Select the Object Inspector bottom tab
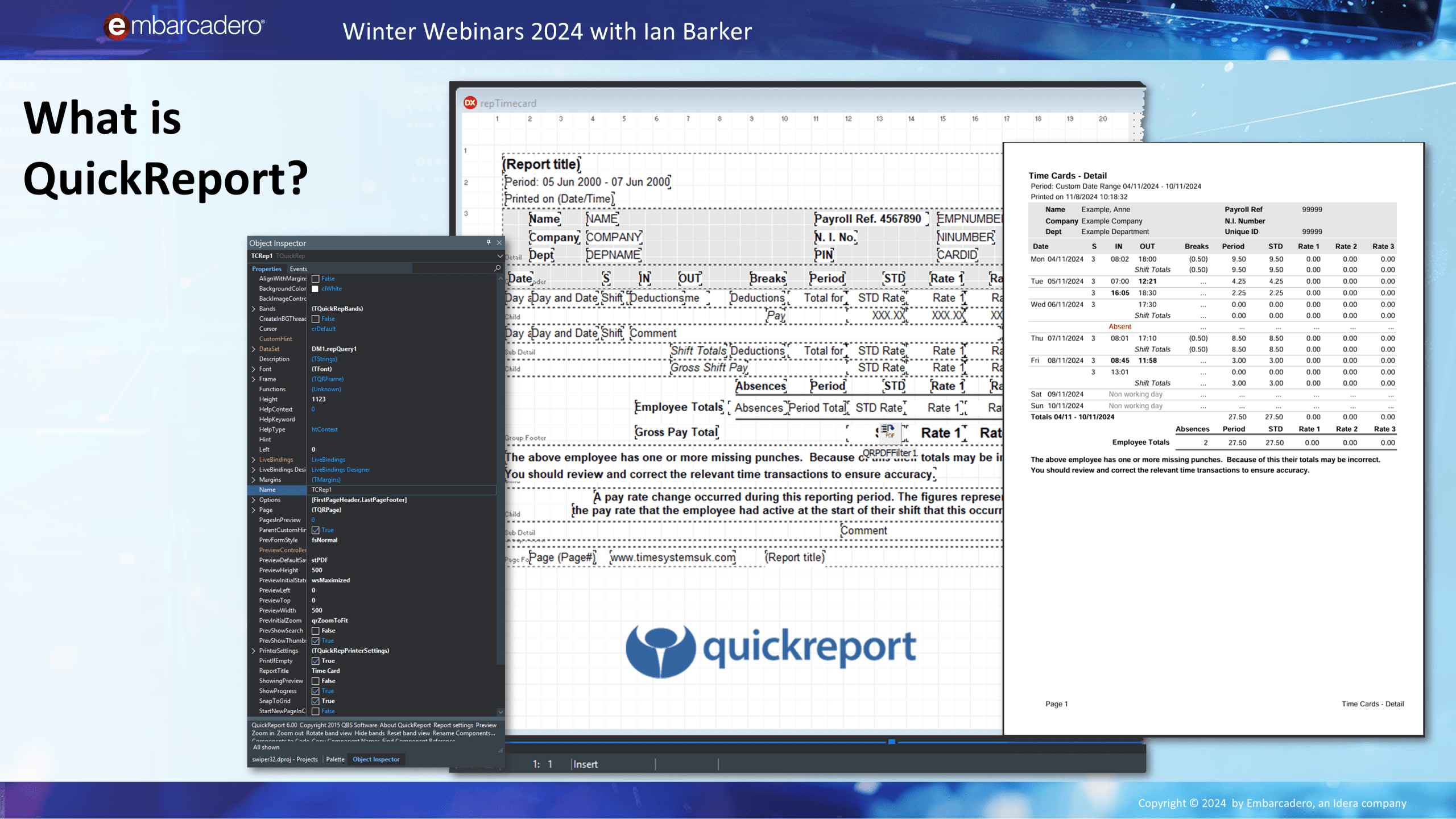 376,759
